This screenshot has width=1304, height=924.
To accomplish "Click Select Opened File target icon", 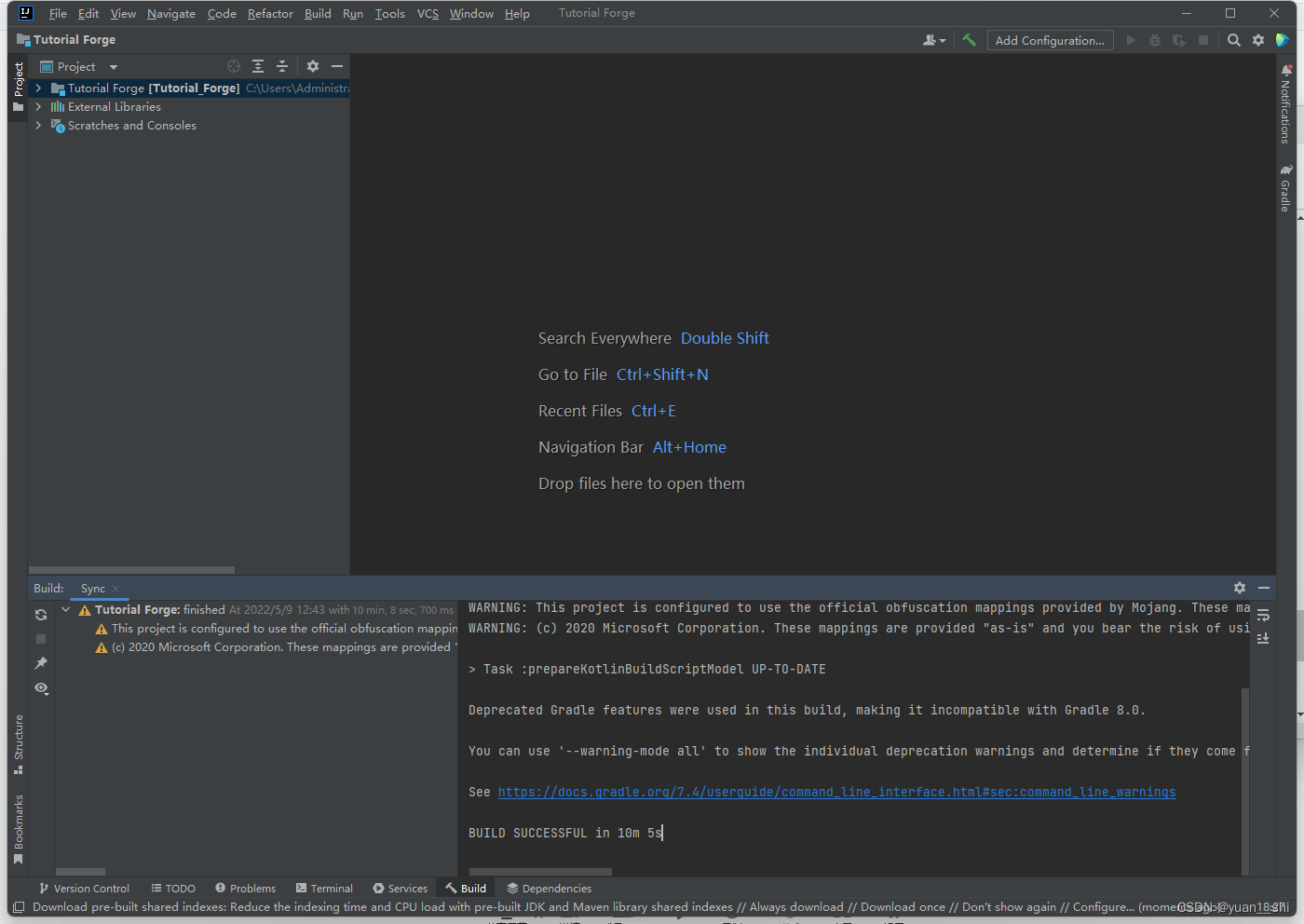I will (x=234, y=66).
